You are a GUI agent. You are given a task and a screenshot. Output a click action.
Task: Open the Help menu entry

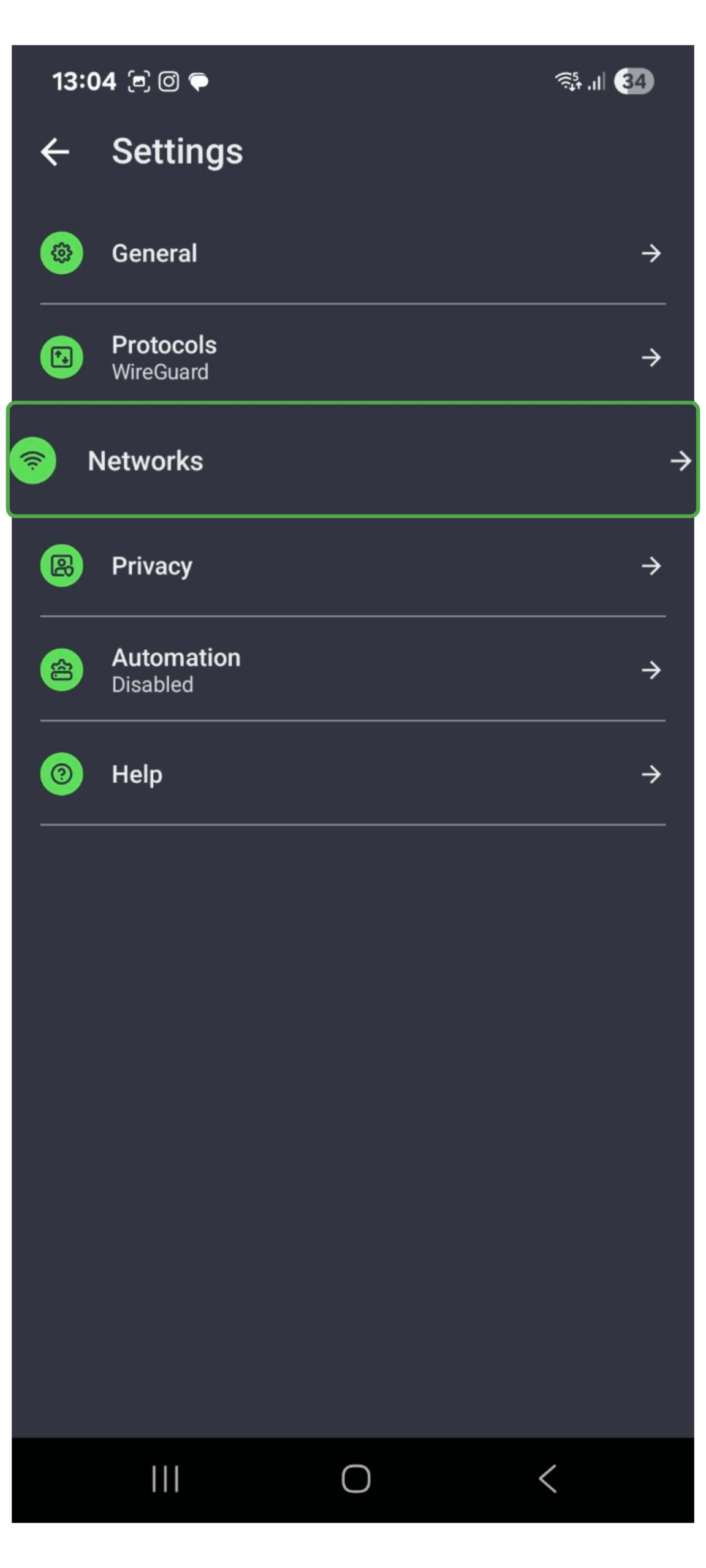[137, 774]
